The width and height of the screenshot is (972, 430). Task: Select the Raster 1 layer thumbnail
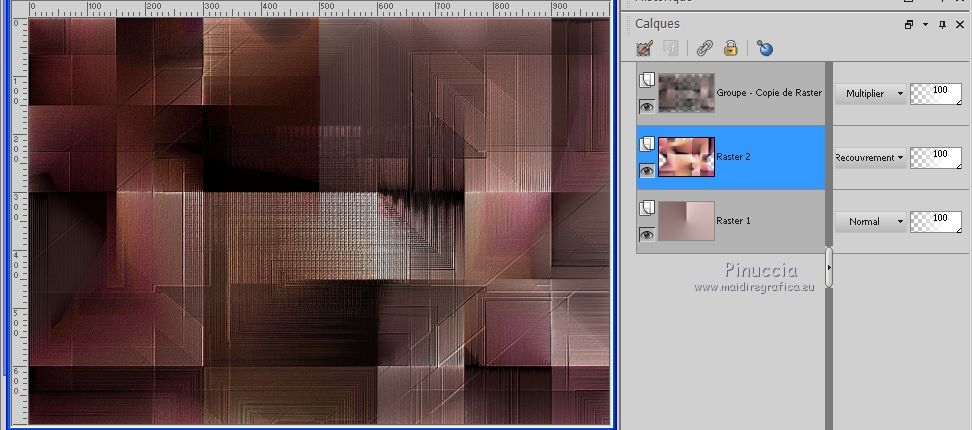(686, 221)
